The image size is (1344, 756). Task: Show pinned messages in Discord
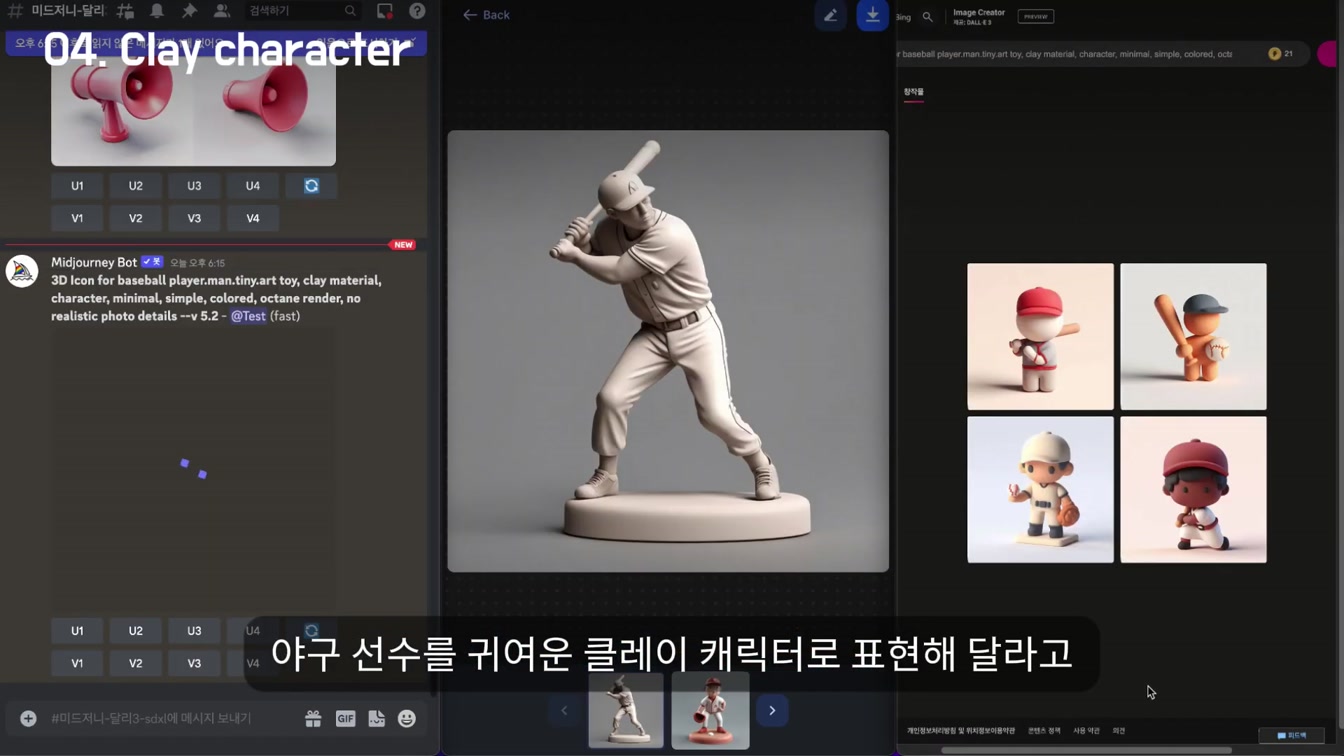tap(189, 11)
